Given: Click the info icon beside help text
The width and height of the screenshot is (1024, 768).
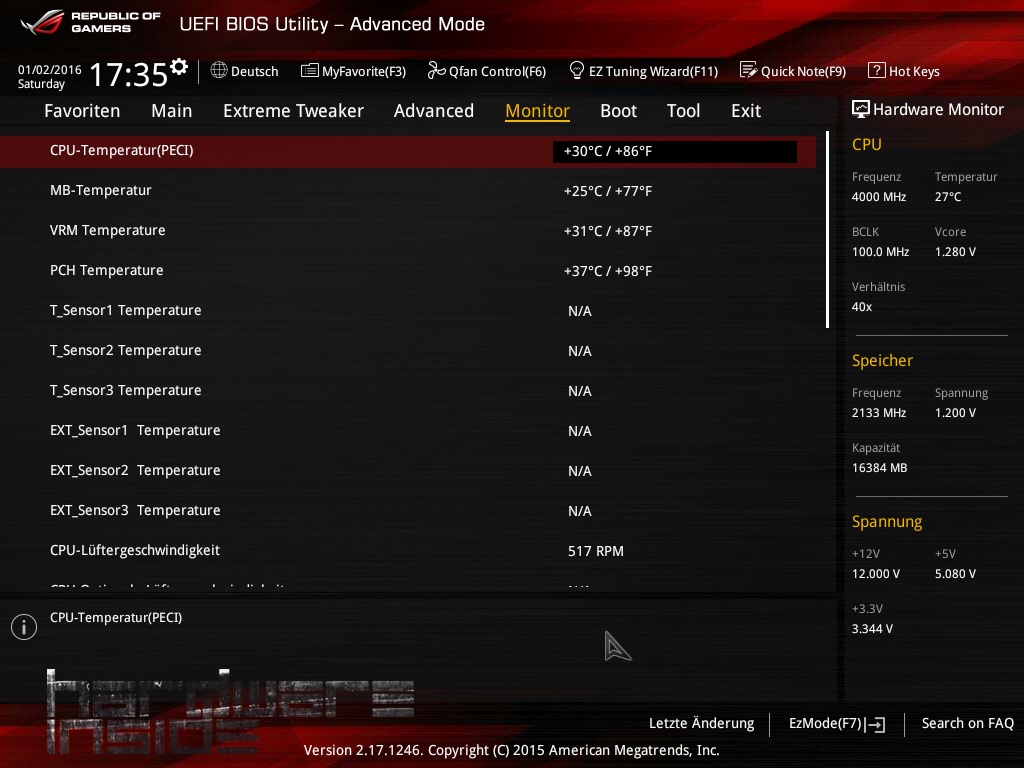Looking at the screenshot, I should [x=23, y=626].
